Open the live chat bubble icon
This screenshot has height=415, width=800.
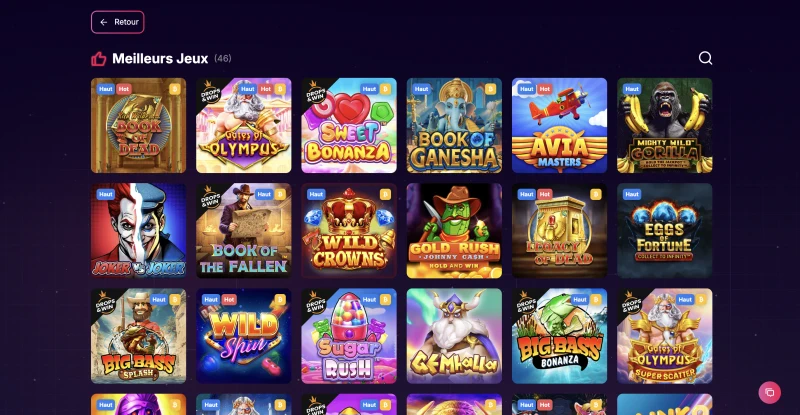(769, 393)
